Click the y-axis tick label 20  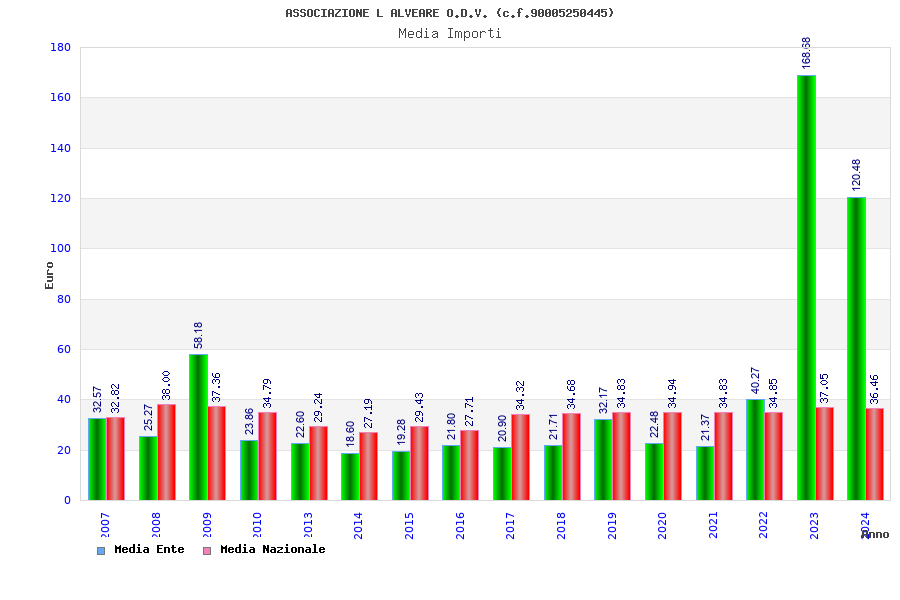coord(64,450)
